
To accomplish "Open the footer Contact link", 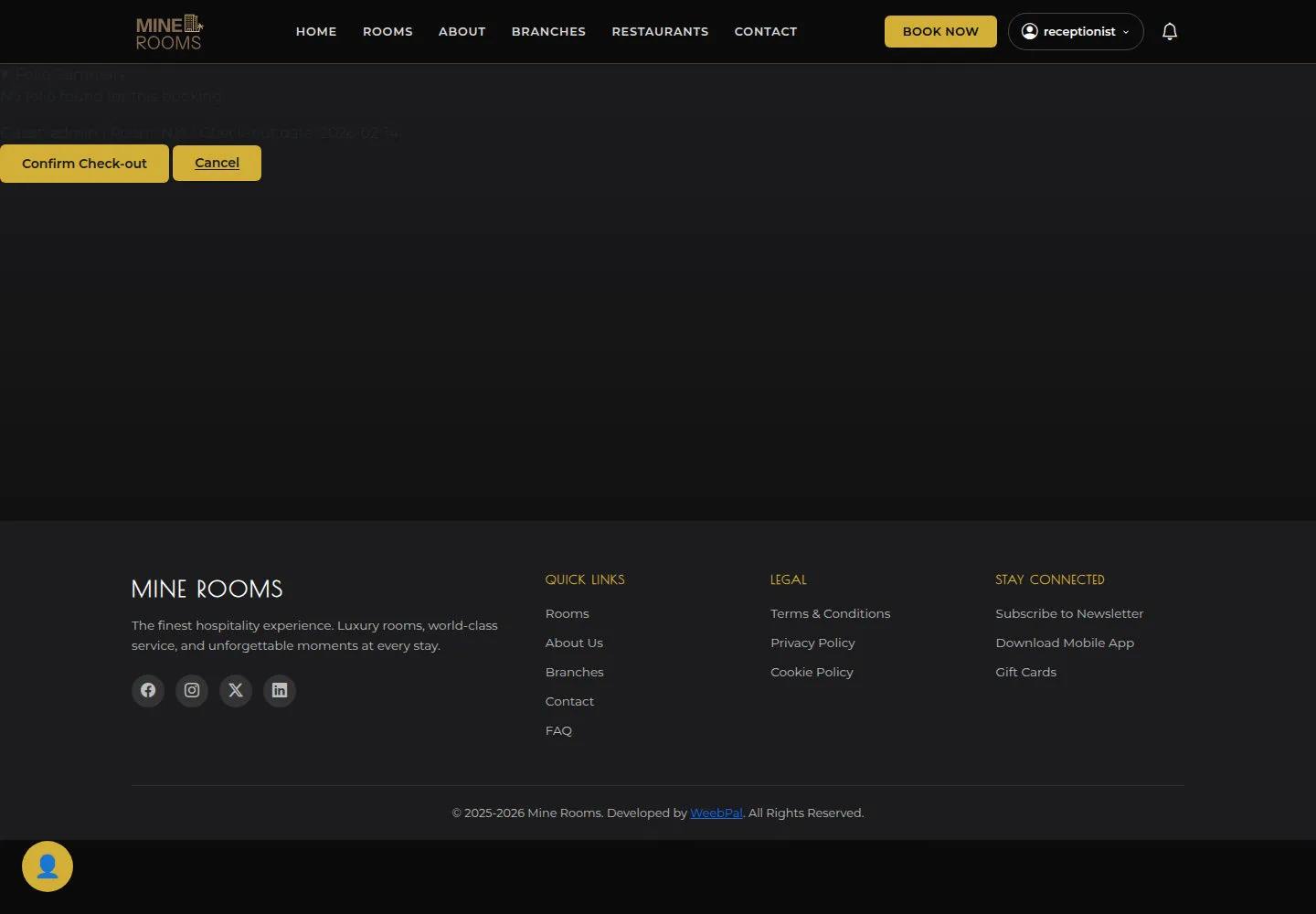I will (x=569, y=701).
